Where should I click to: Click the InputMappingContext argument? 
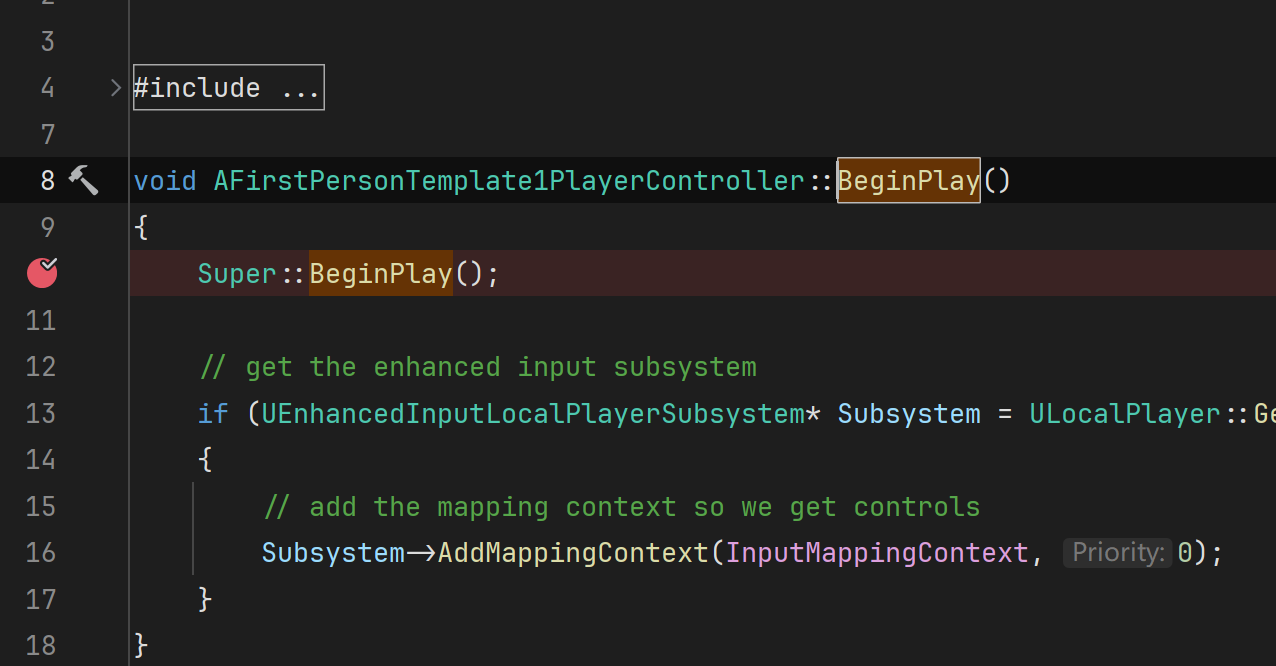(x=876, y=552)
